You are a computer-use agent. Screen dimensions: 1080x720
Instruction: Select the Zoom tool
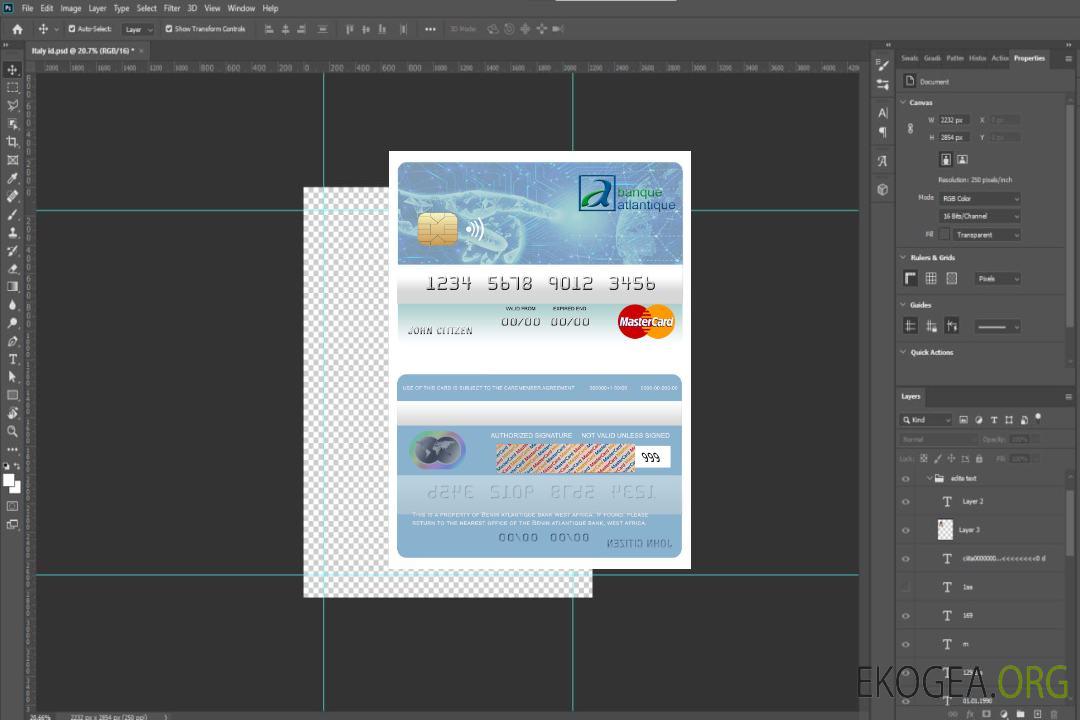(12, 431)
